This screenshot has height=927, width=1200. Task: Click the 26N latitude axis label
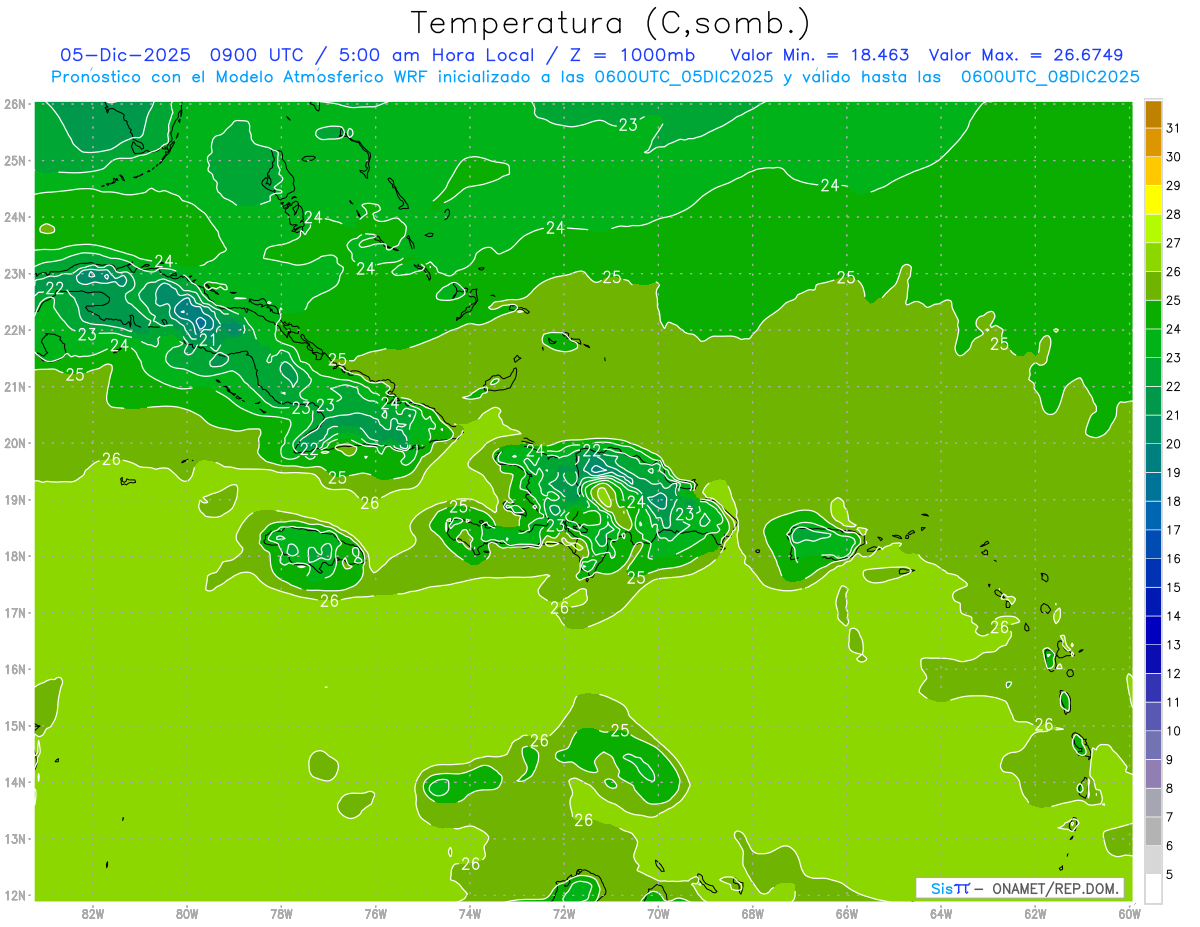tap(14, 104)
